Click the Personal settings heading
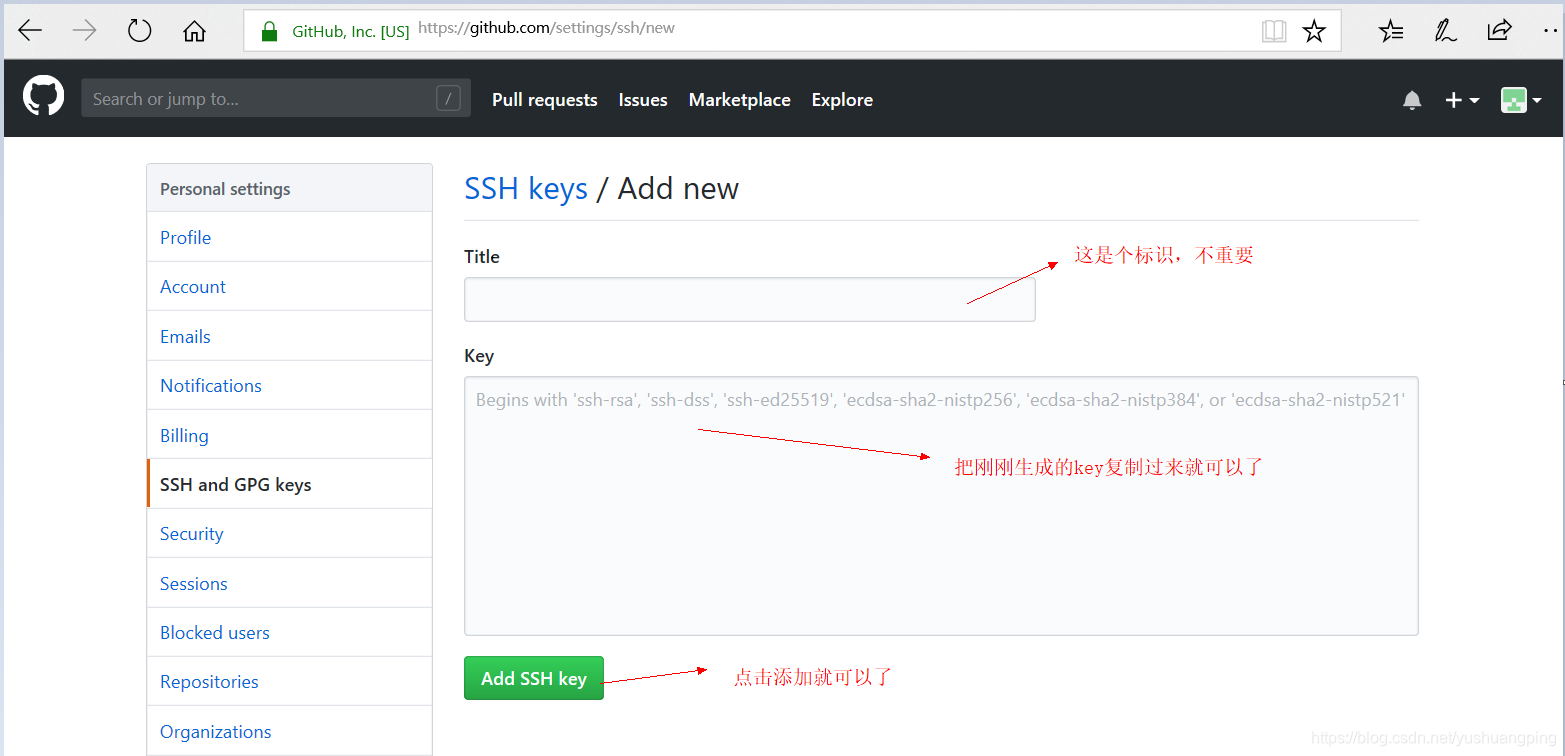 [225, 189]
